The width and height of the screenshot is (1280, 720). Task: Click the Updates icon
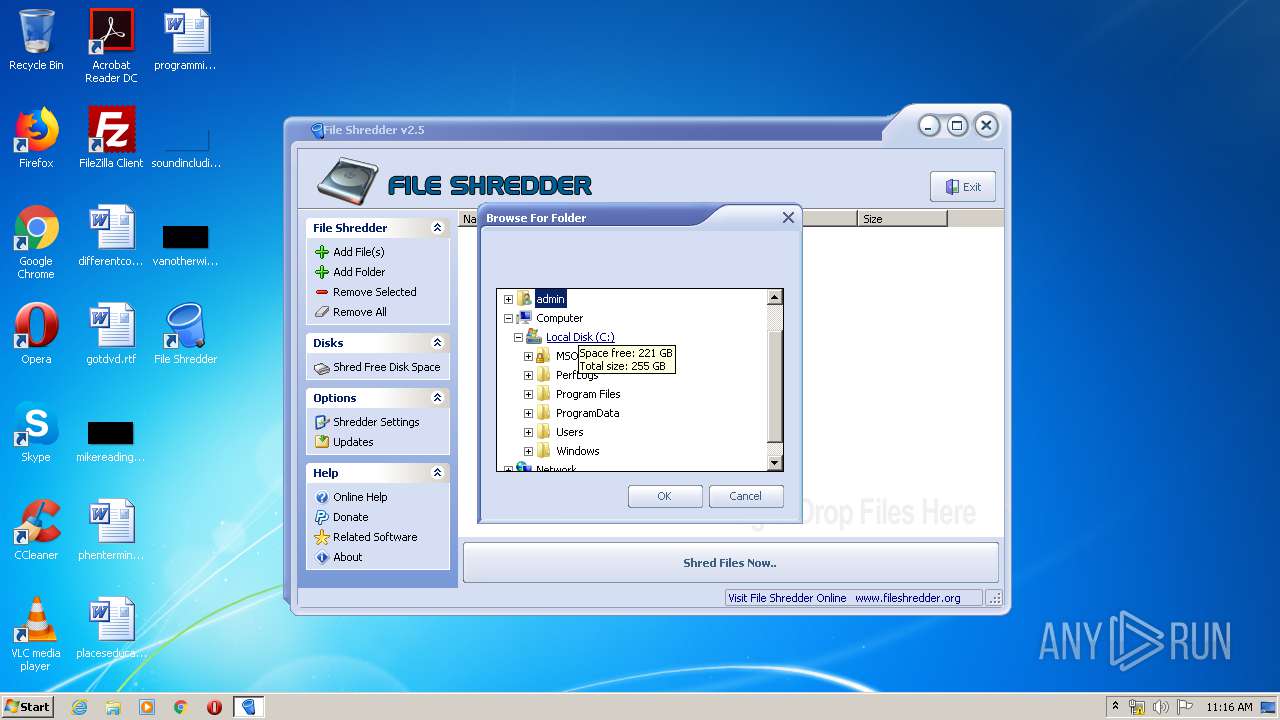tap(322, 442)
